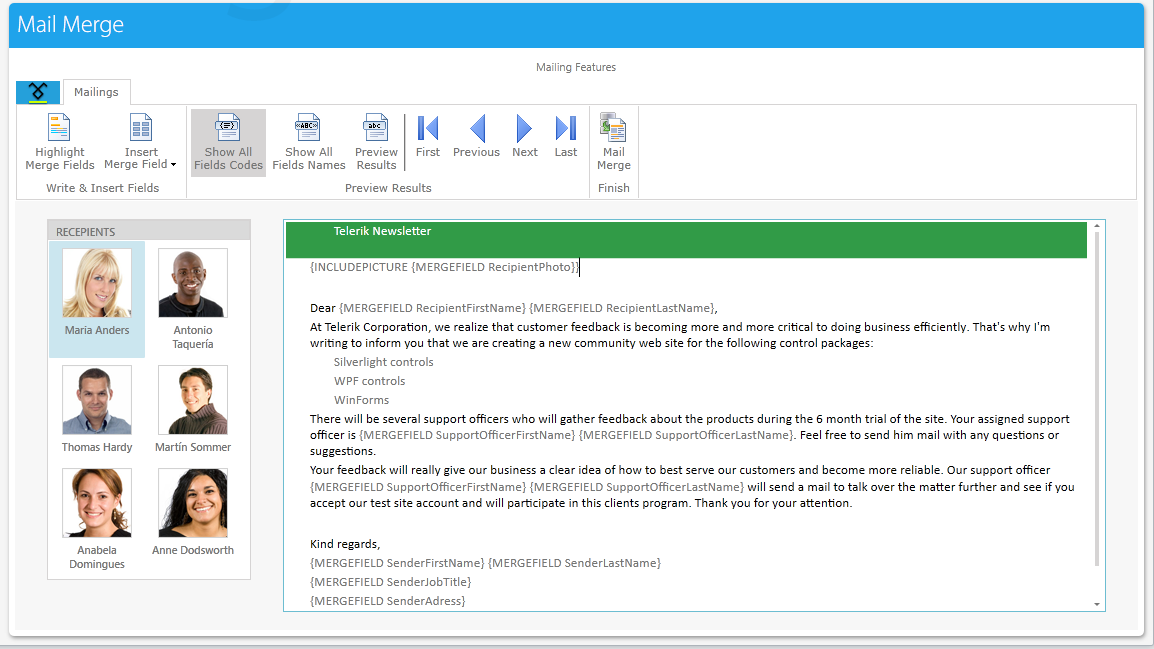Screen dimensions: 1154x649
Task: Select recipient Maria Anders photo
Action: (97, 283)
